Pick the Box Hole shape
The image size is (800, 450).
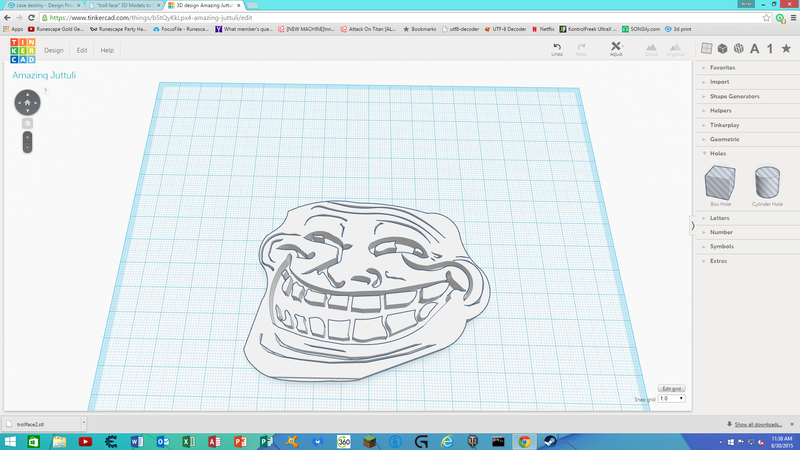720,186
